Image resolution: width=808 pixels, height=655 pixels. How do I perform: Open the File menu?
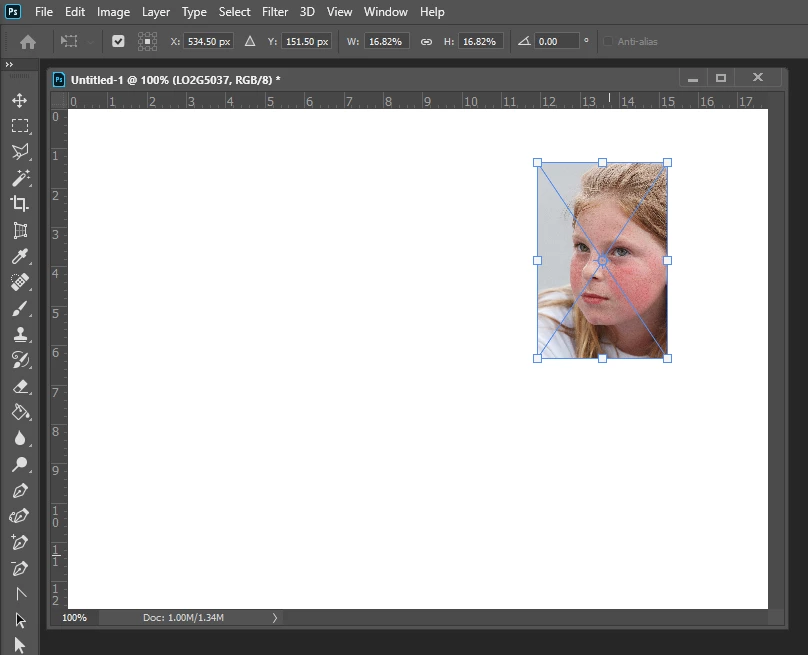tap(44, 11)
